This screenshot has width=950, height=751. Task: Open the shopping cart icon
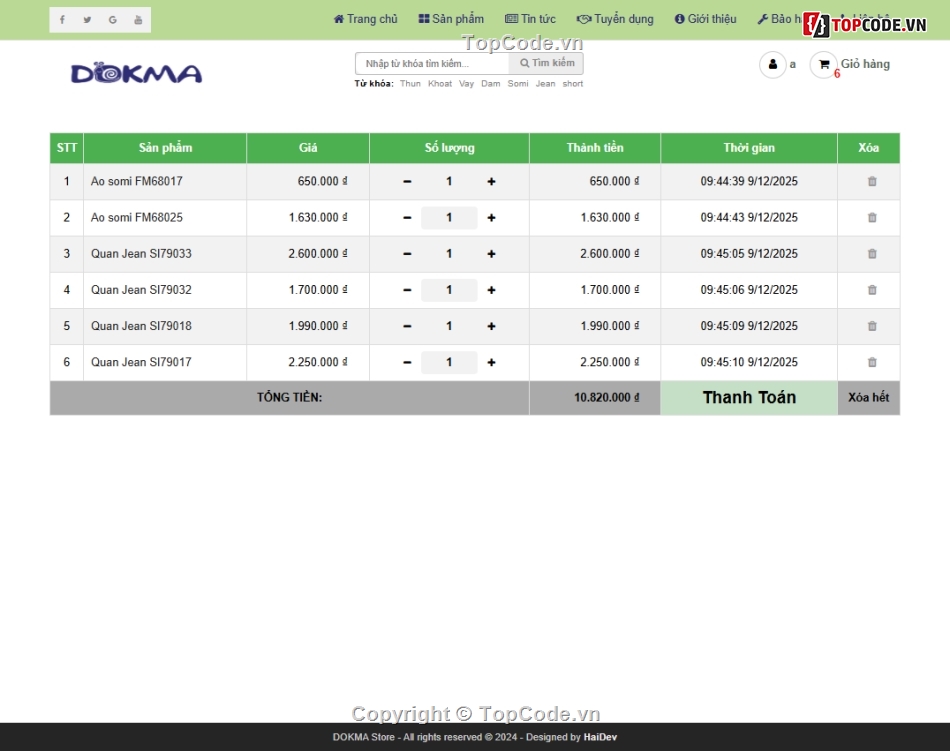coord(823,64)
